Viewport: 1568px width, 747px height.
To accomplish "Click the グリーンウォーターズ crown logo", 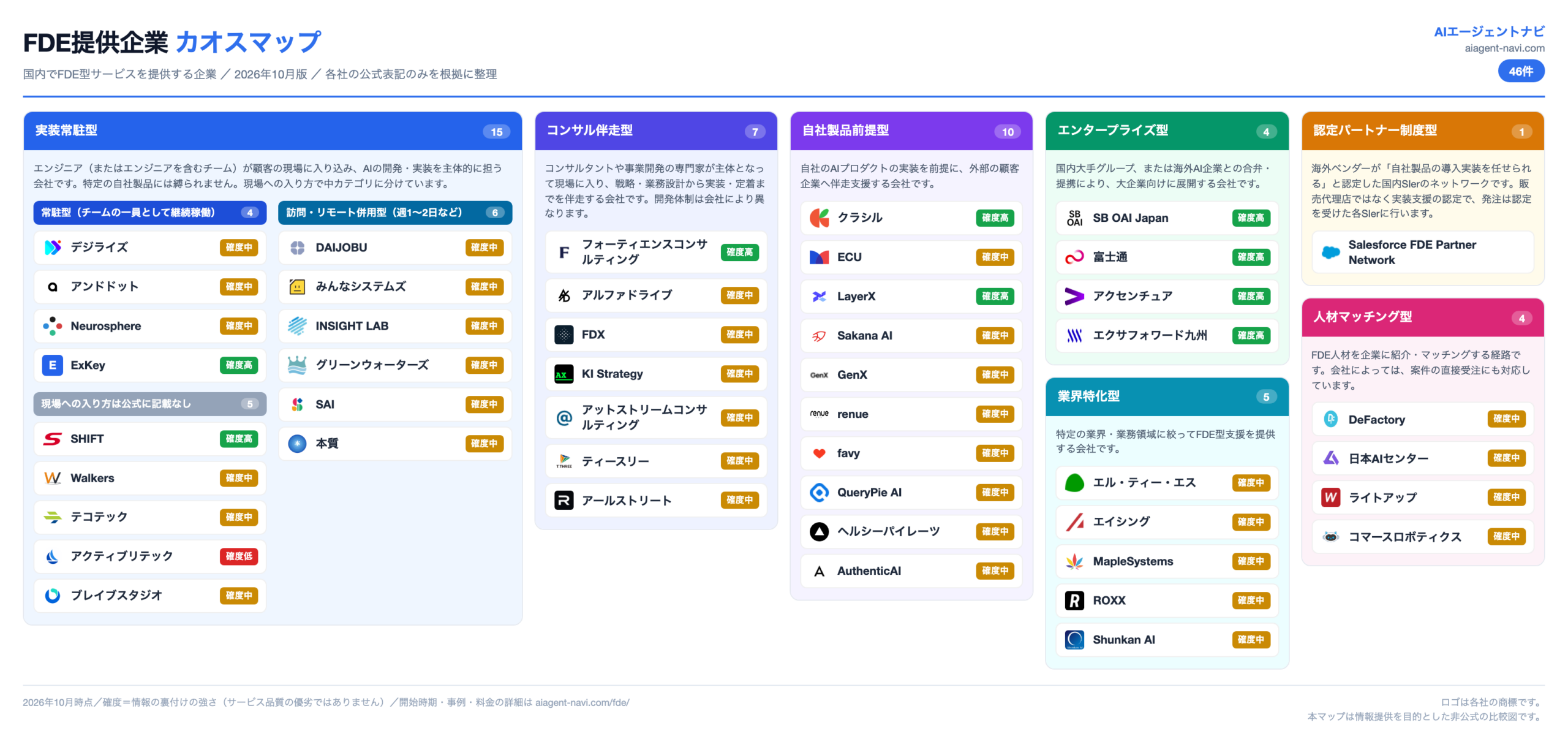I will point(298,365).
